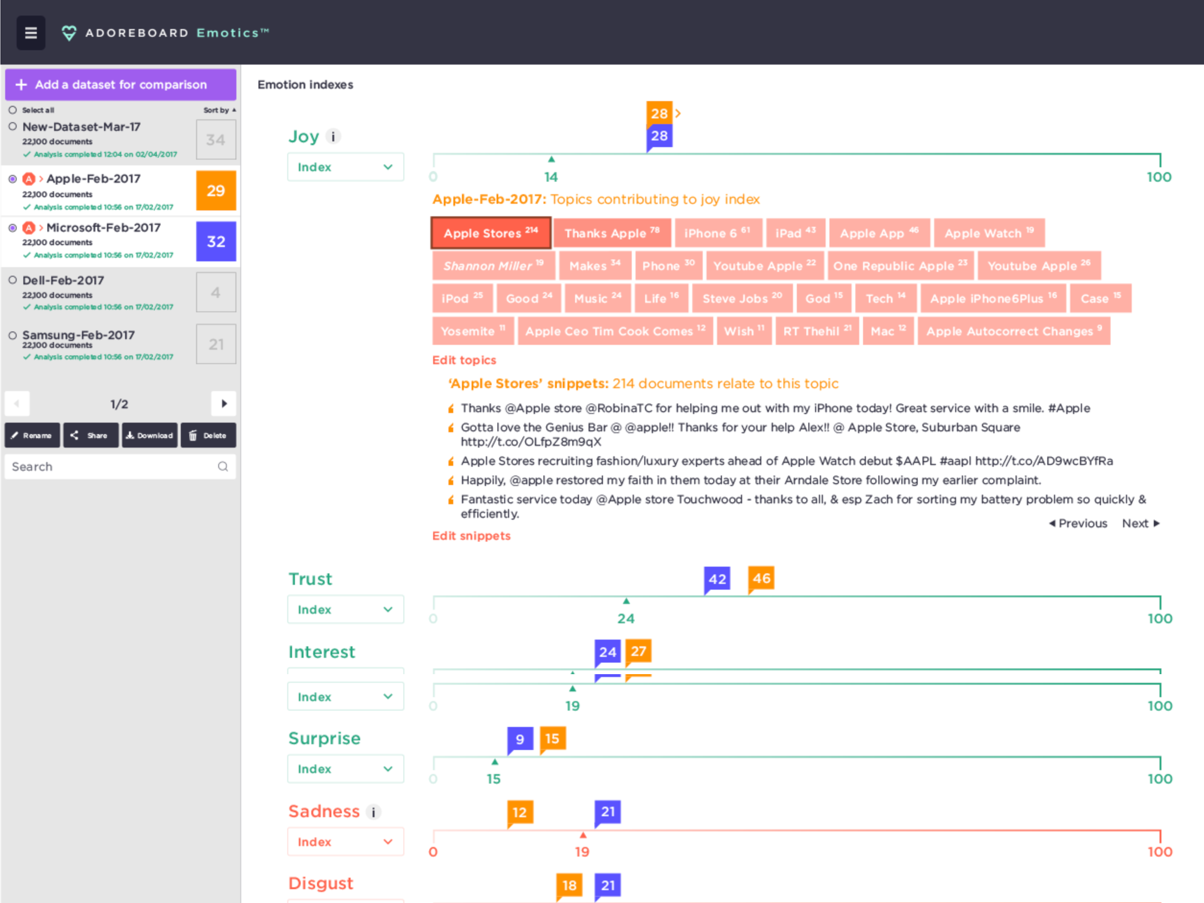Click the orange 28 Joy marker flag
This screenshot has height=903, width=1204.
click(659, 113)
